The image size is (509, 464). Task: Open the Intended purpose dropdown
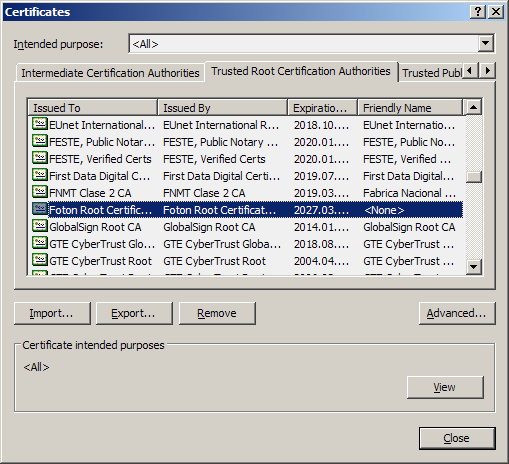[485, 43]
